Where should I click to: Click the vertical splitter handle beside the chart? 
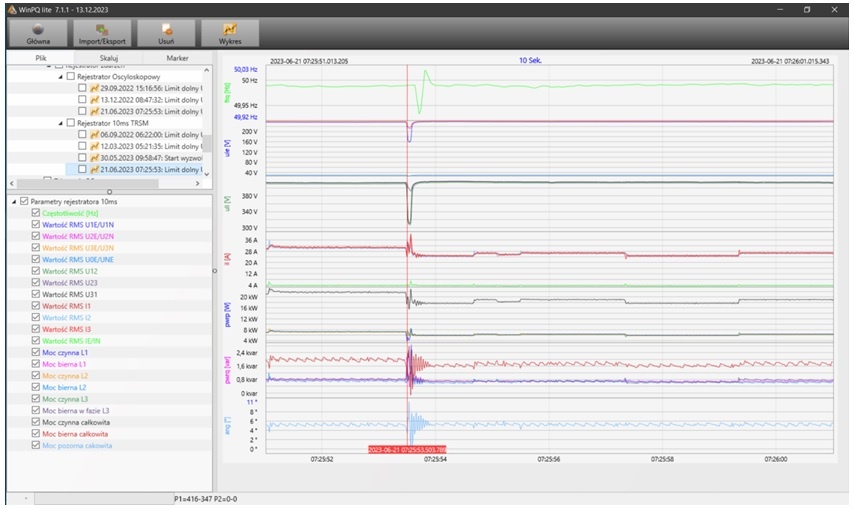pyautogui.click(x=215, y=271)
